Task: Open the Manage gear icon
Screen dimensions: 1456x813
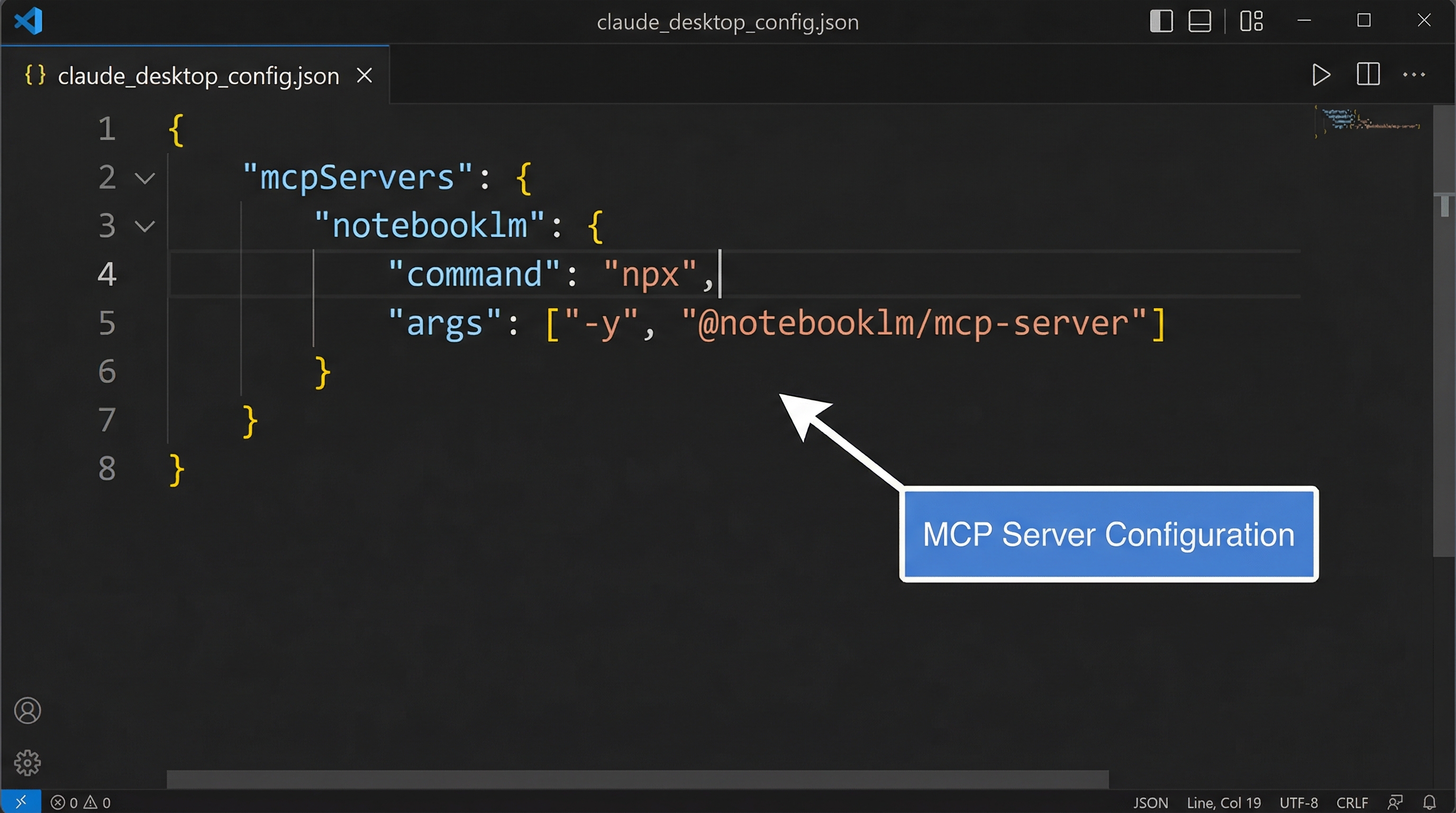Action: pyautogui.click(x=28, y=763)
